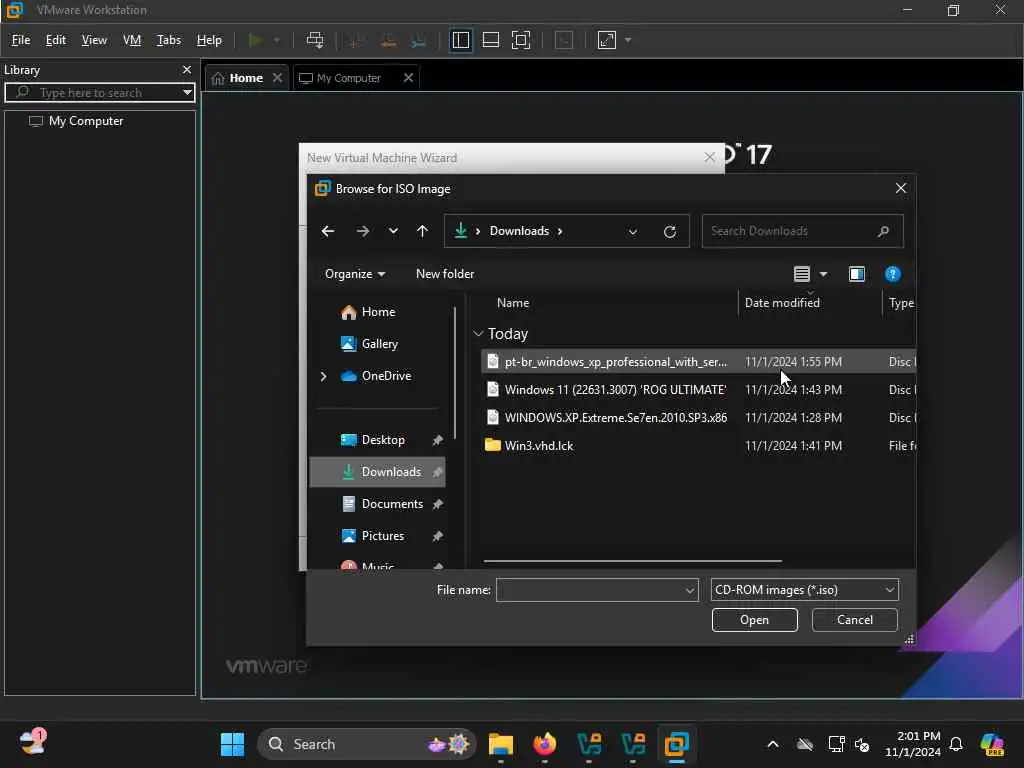Click New folder button
The image size is (1024, 768).
445,274
